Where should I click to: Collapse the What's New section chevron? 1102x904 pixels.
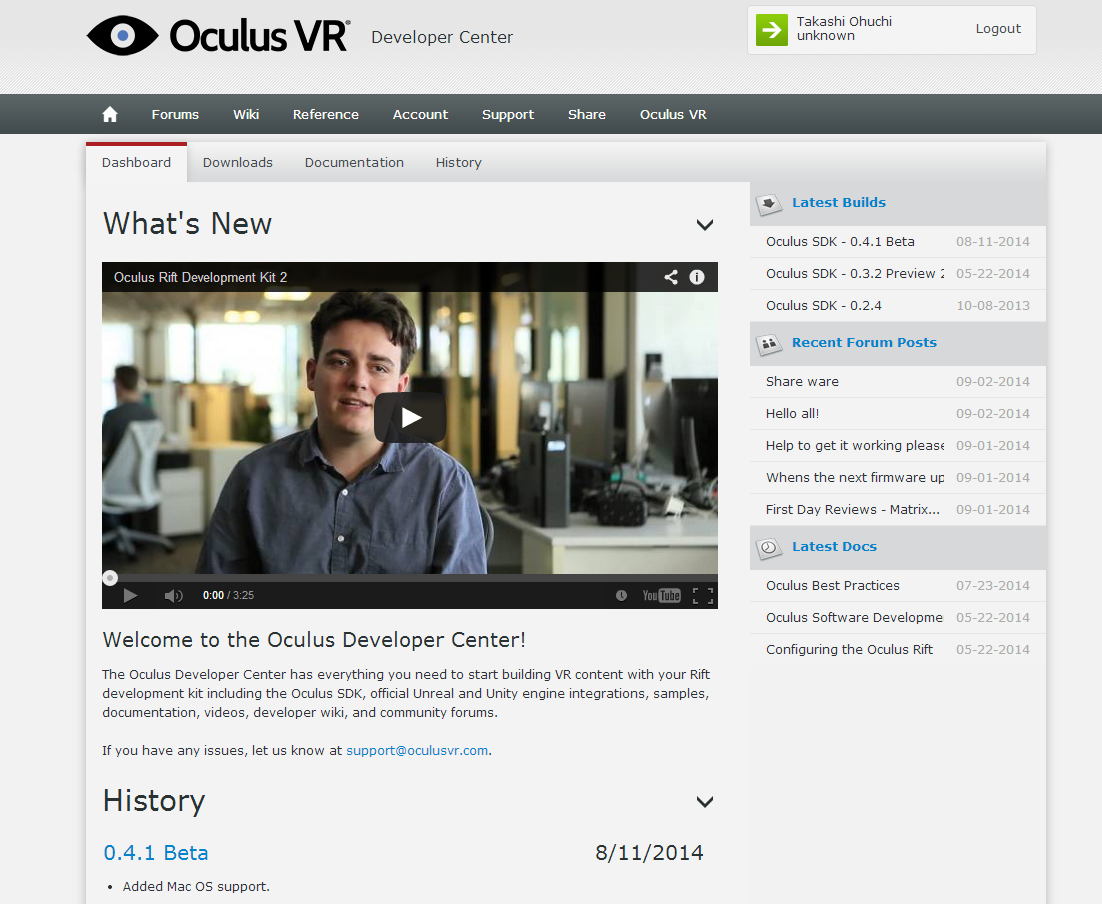pyautogui.click(x=705, y=225)
